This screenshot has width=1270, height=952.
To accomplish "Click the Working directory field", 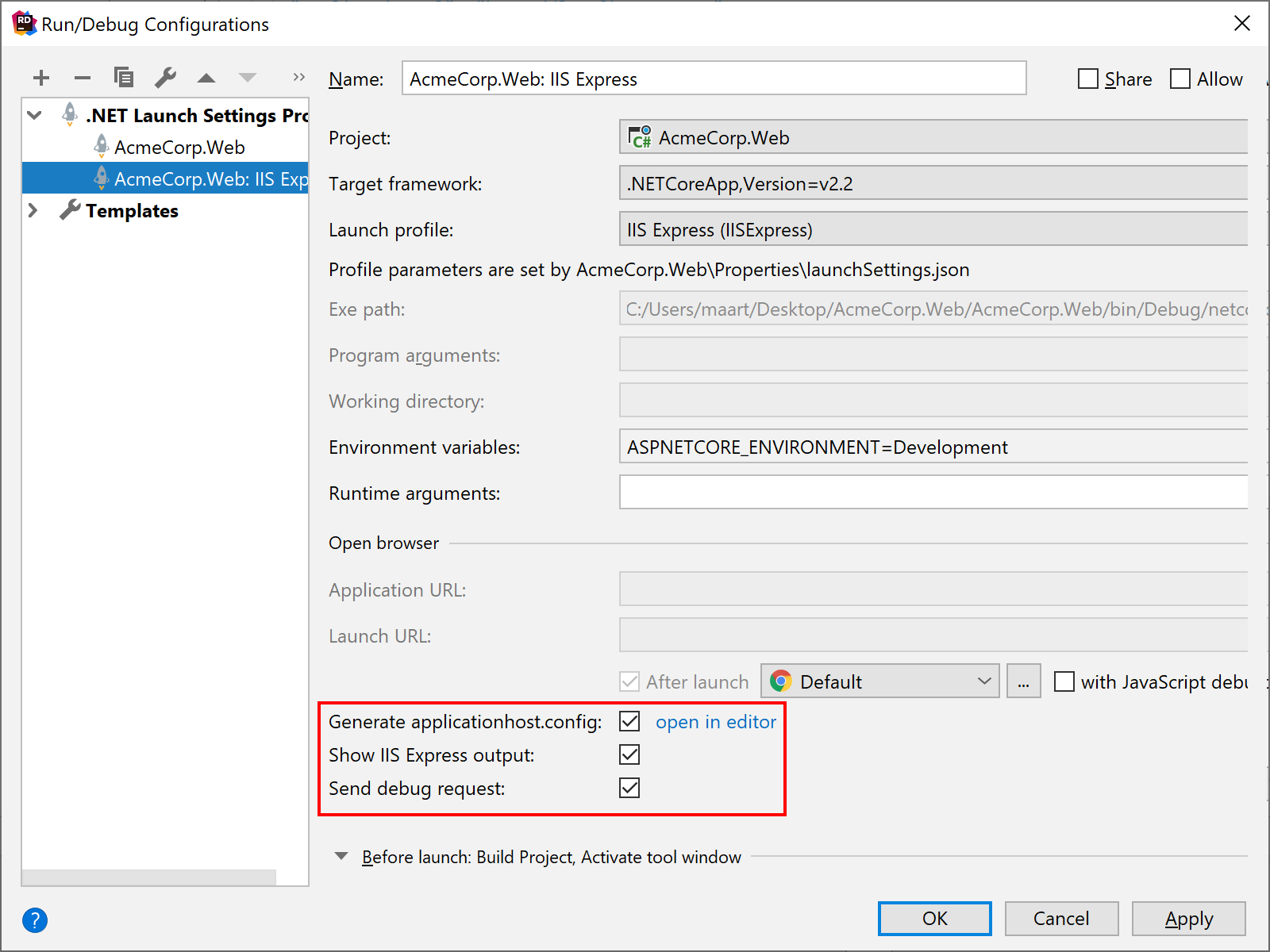I will tap(933, 401).
